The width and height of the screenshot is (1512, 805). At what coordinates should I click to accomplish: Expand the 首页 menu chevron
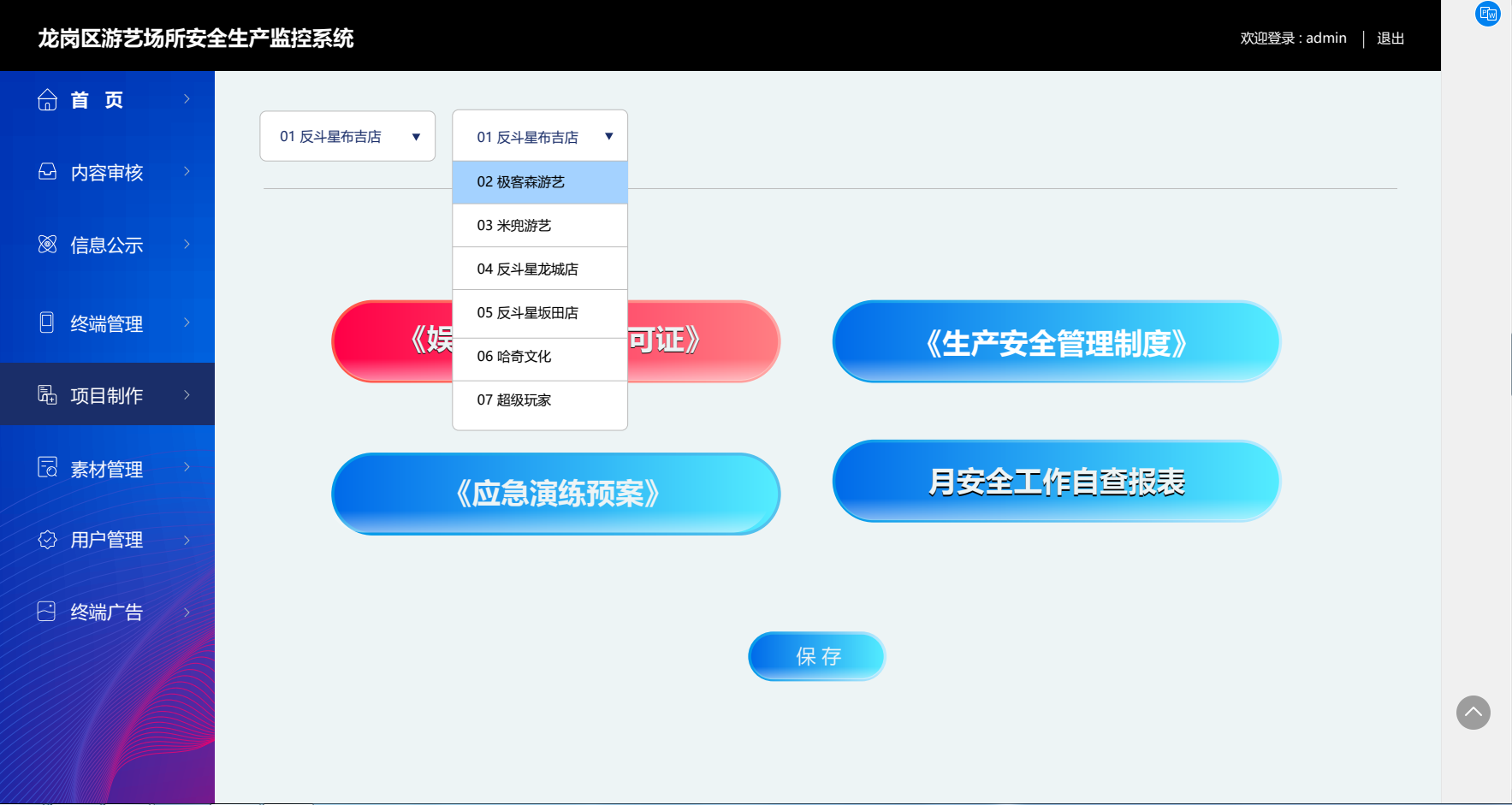point(187,99)
